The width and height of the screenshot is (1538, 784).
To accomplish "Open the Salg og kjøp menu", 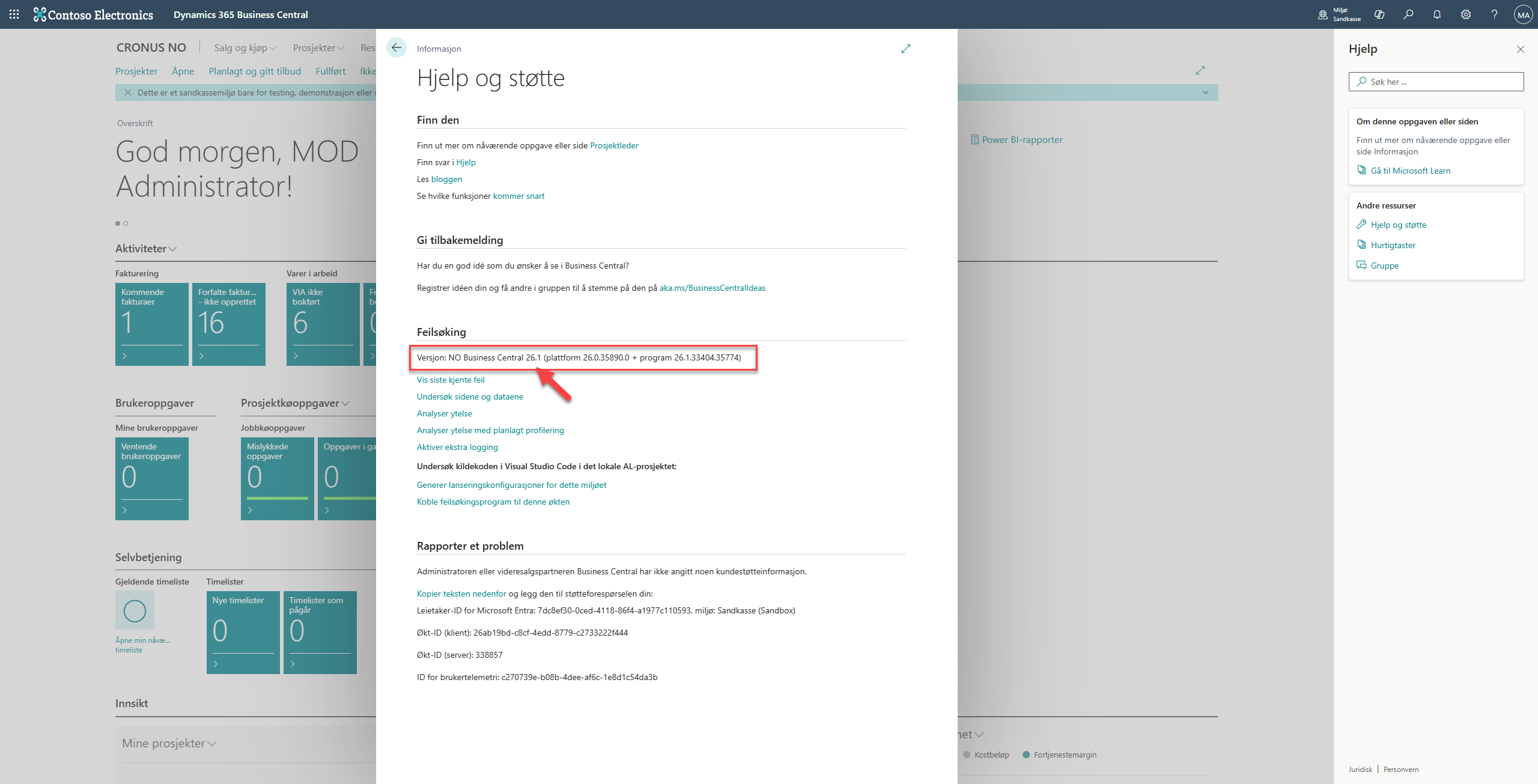I will (x=245, y=47).
